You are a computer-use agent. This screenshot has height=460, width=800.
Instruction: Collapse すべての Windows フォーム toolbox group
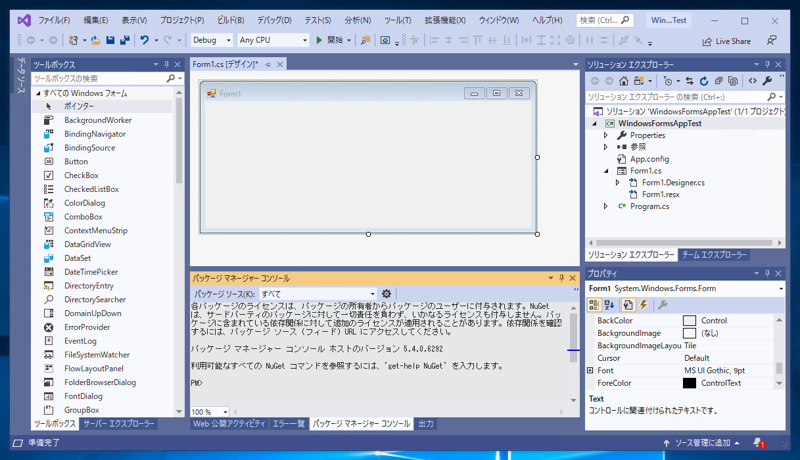point(38,93)
